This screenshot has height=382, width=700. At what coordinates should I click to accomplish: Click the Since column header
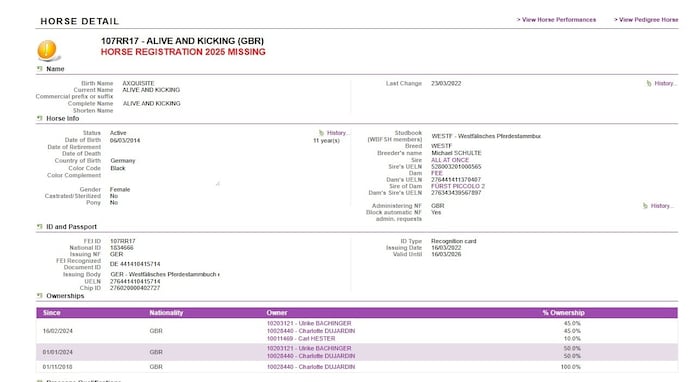[x=52, y=313]
